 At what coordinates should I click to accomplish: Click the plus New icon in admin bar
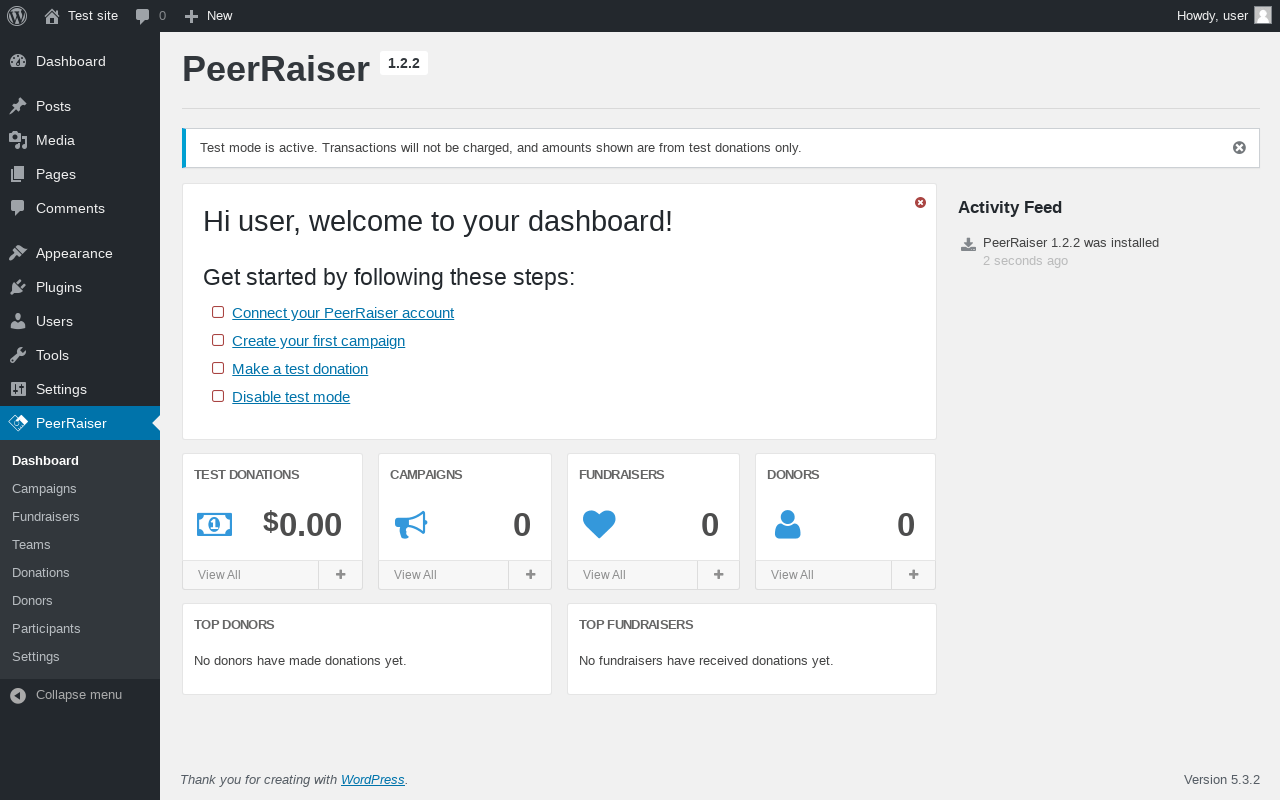191,16
